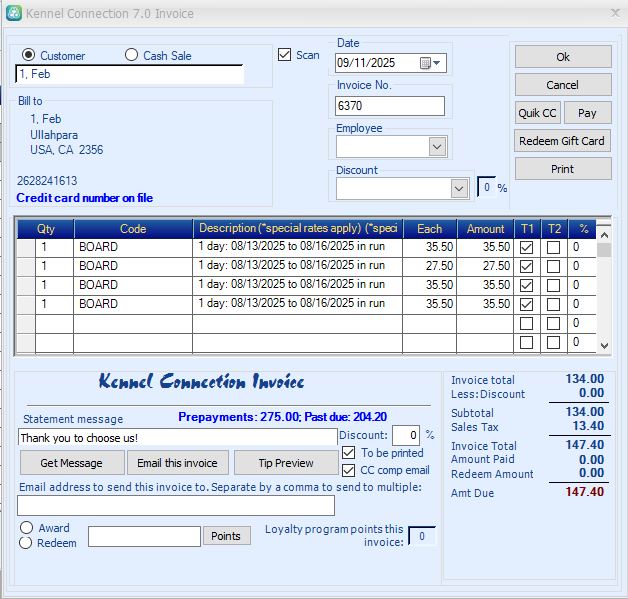The height and width of the screenshot is (599, 628).
Task: Disable the CC comp email checkbox
Action: pyautogui.click(x=348, y=470)
